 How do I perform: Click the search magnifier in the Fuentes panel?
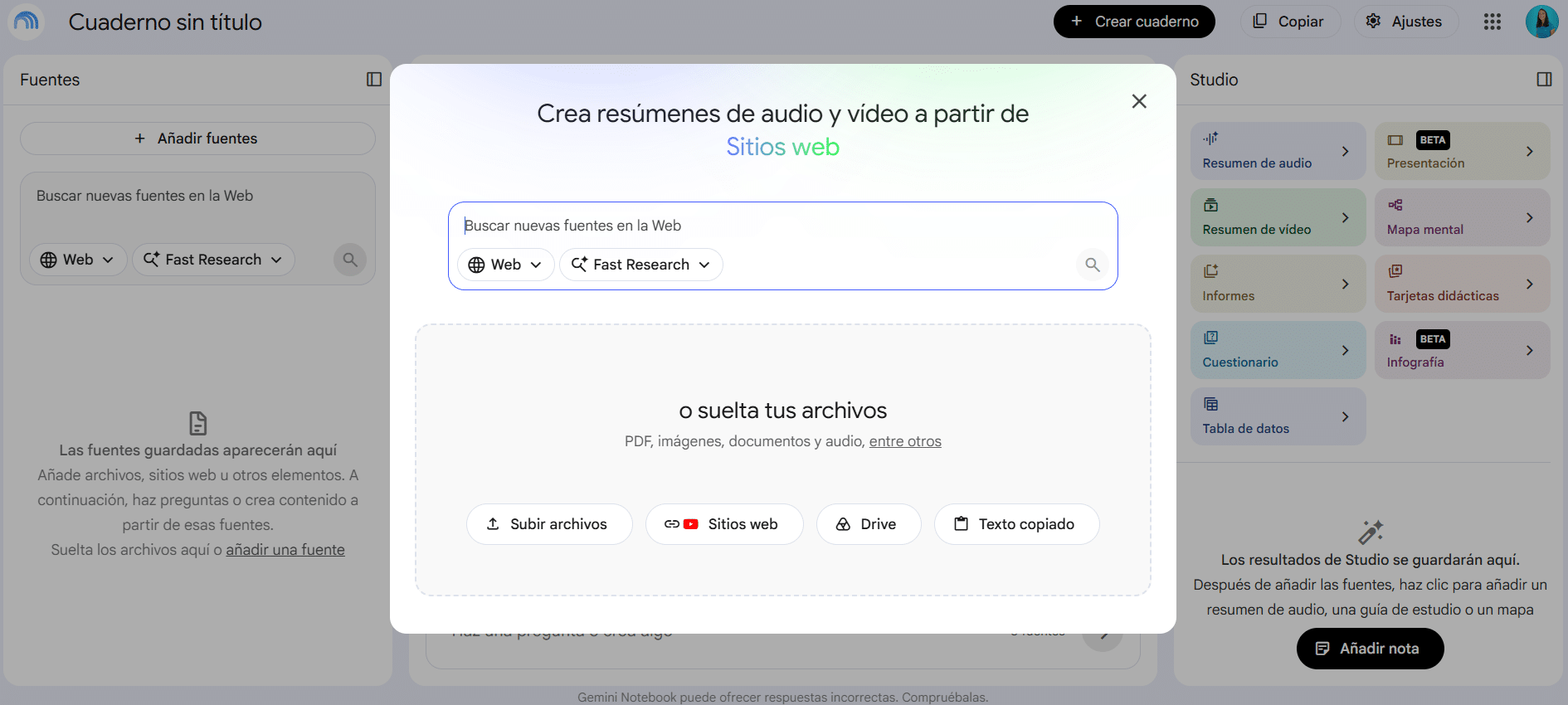point(350,260)
